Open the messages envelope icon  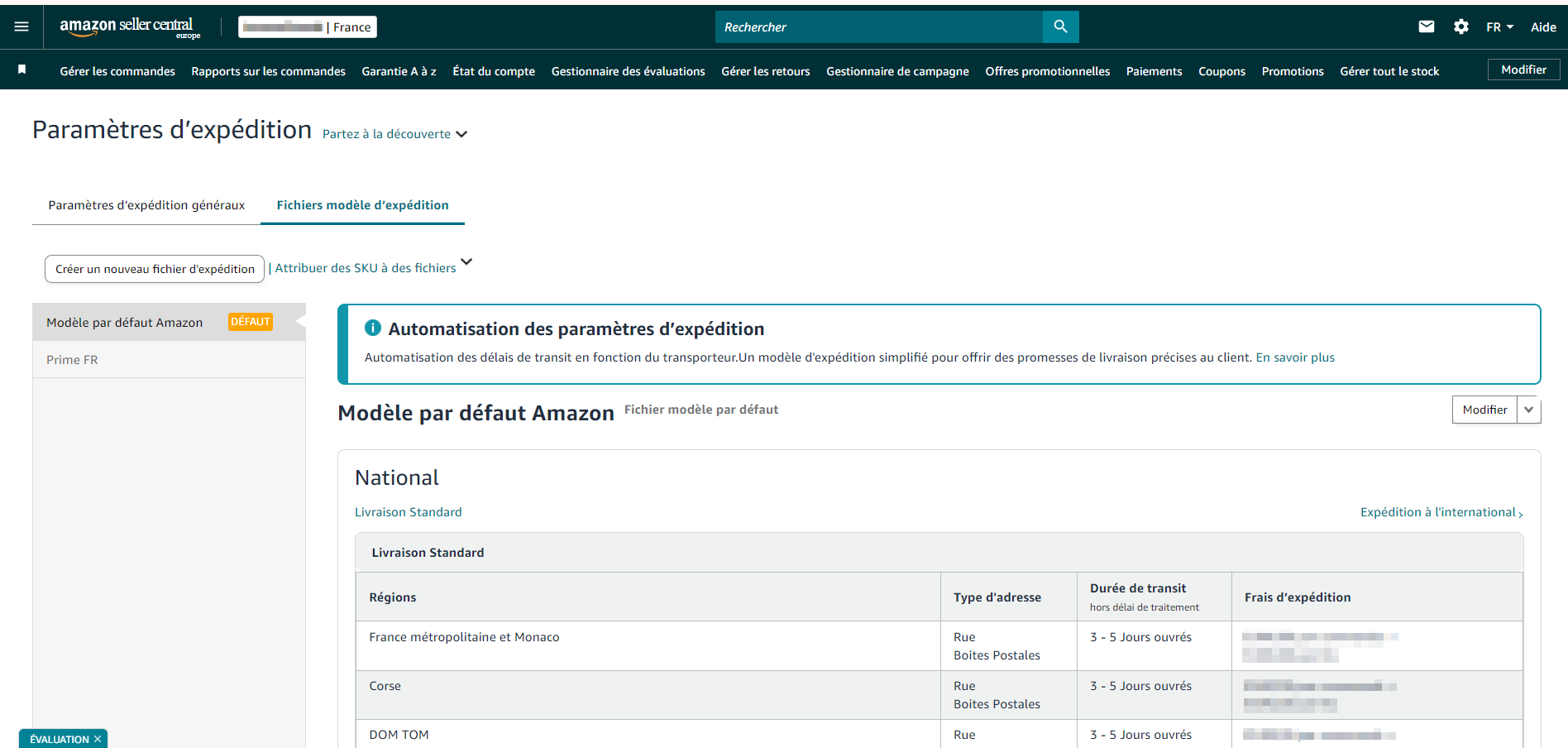coord(1426,27)
